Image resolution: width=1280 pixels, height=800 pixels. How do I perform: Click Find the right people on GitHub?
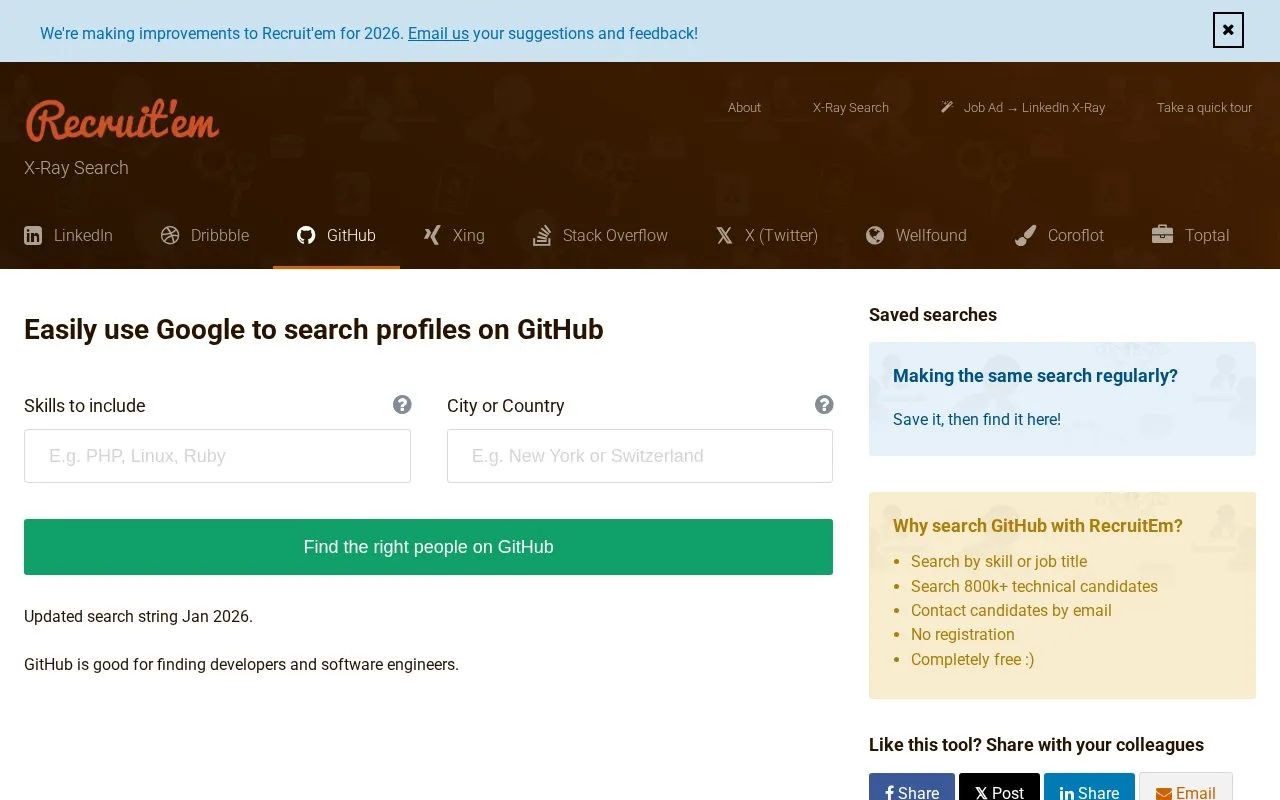tap(428, 547)
